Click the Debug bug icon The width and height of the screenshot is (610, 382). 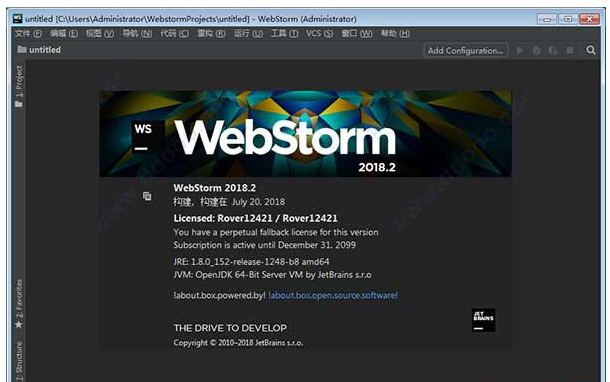(536, 51)
